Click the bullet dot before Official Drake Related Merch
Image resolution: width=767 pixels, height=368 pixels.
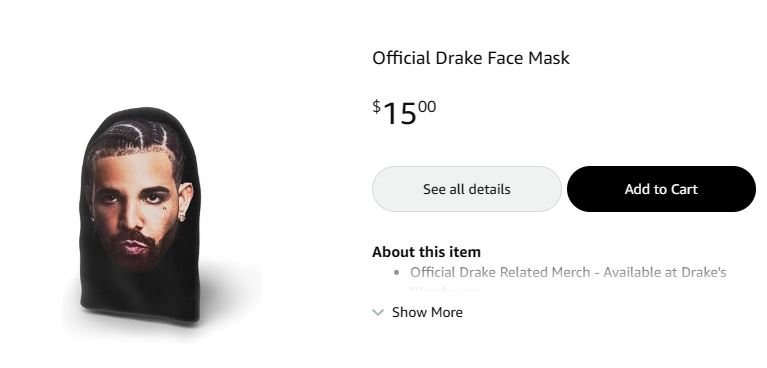tap(396, 273)
